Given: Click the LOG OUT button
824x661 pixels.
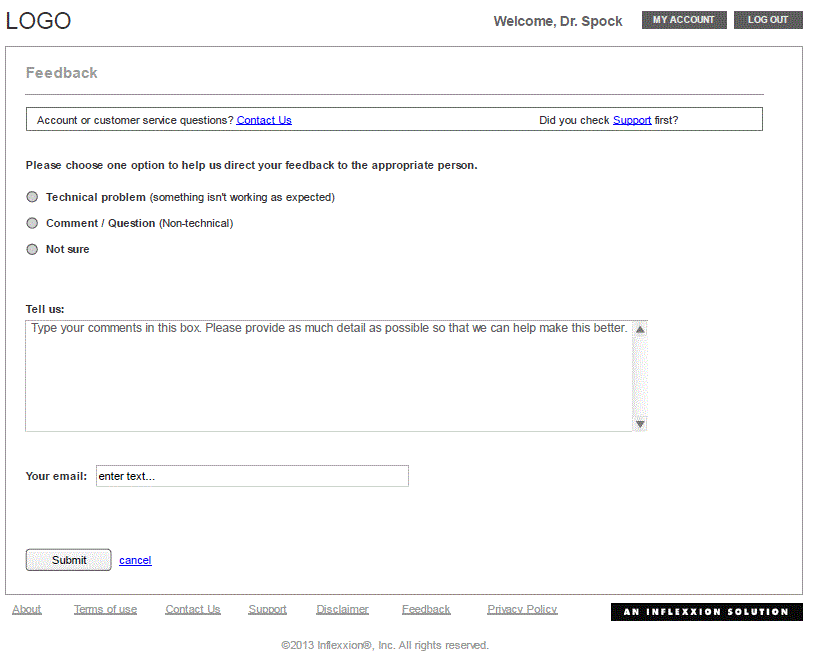Looking at the screenshot, I should pyautogui.click(x=768, y=20).
